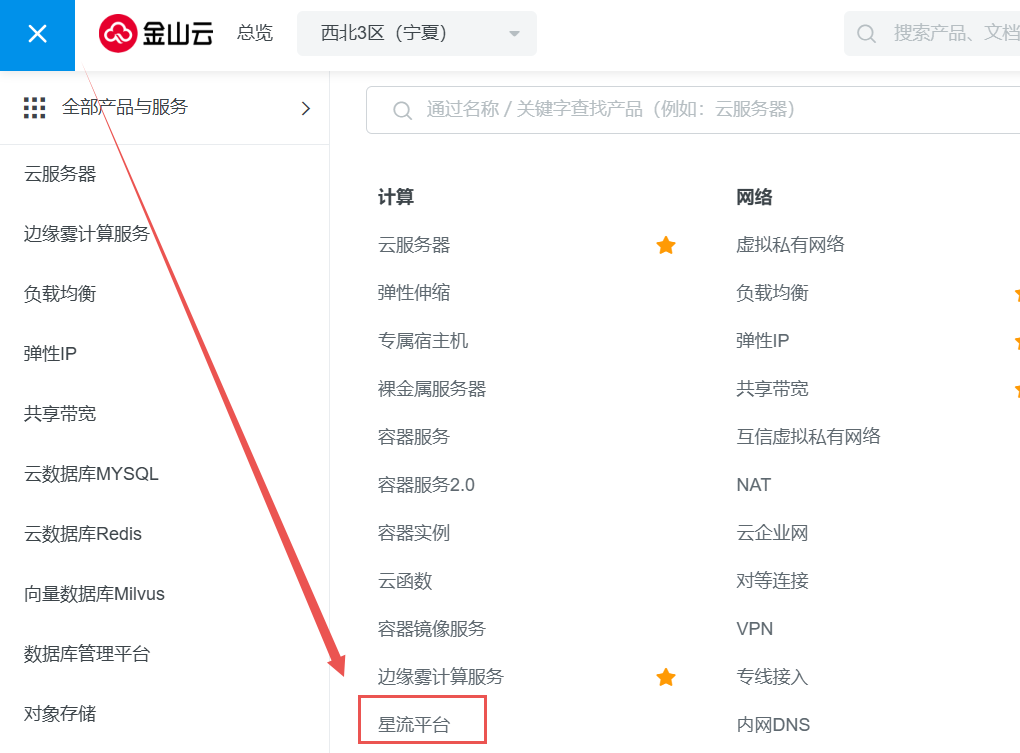Click the product search magnifier icon
1020x753 pixels.
tap(402, 110)
